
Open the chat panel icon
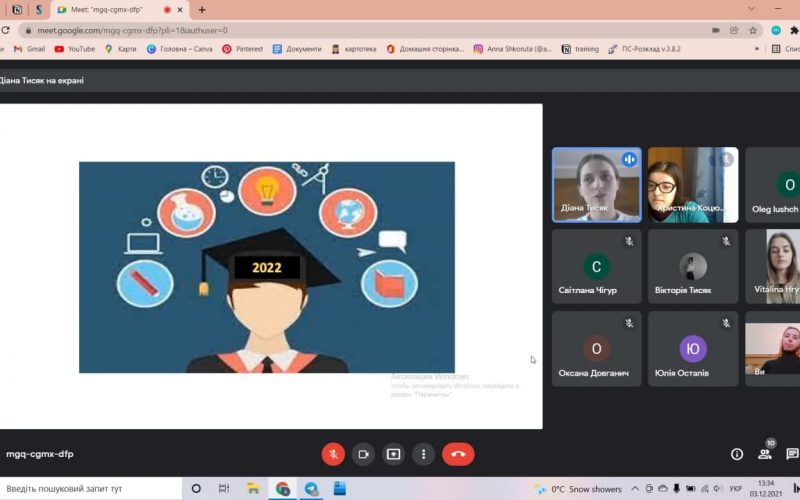792,454
